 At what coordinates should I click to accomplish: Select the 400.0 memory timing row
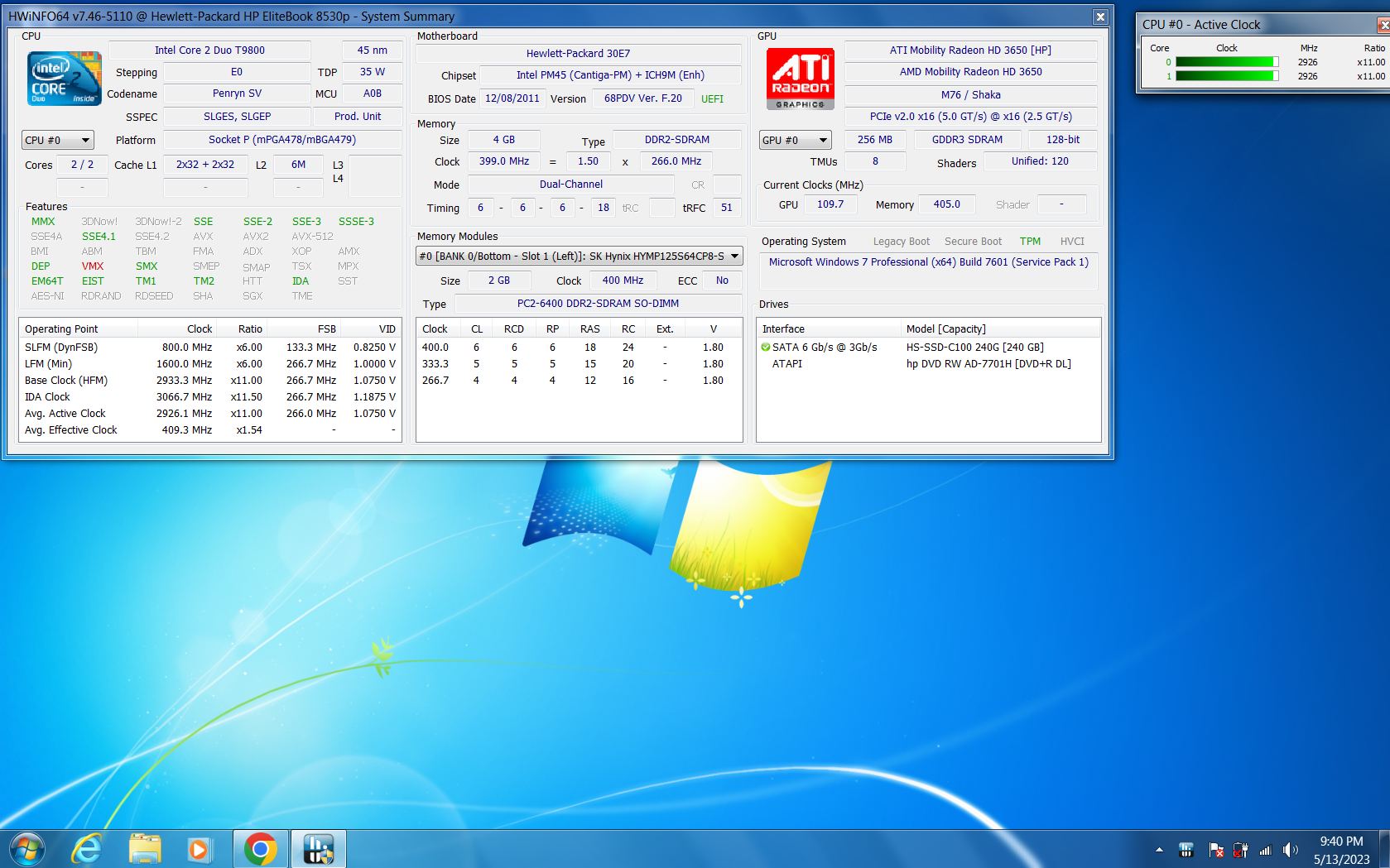pyautogui.click(x=578, y=348)
